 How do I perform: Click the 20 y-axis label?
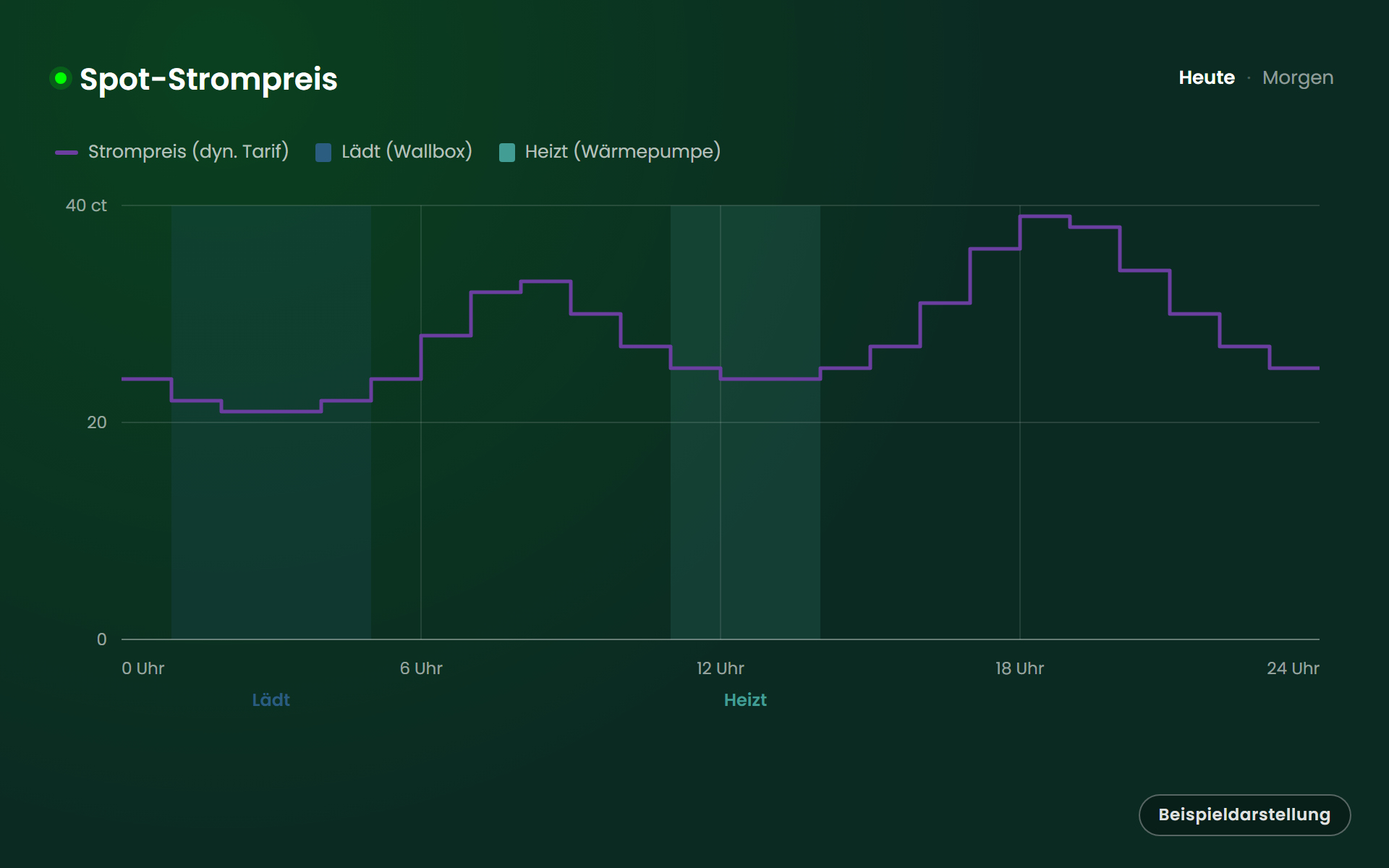96,422
